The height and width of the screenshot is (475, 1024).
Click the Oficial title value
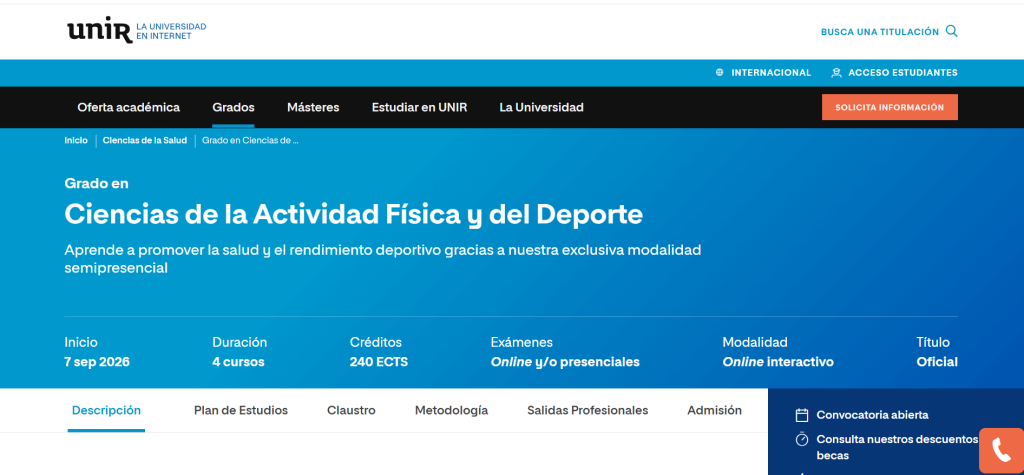tap(937, 362)
